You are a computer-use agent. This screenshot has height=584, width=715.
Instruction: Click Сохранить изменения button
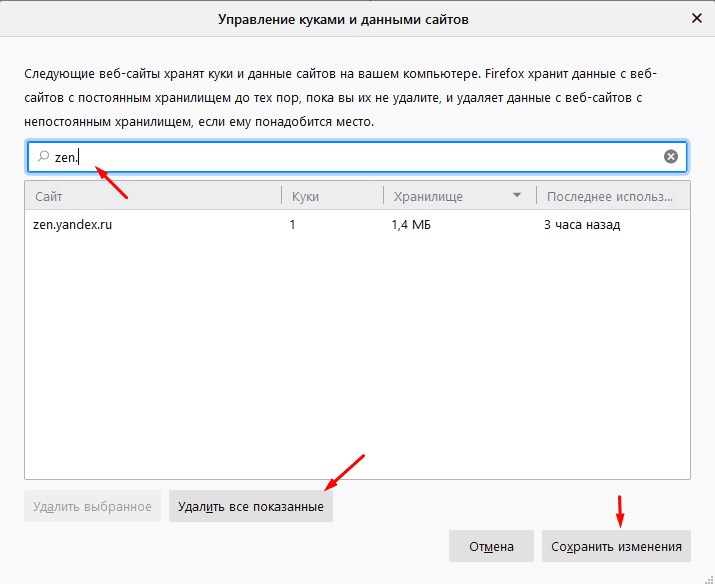[x=616, y=546]
